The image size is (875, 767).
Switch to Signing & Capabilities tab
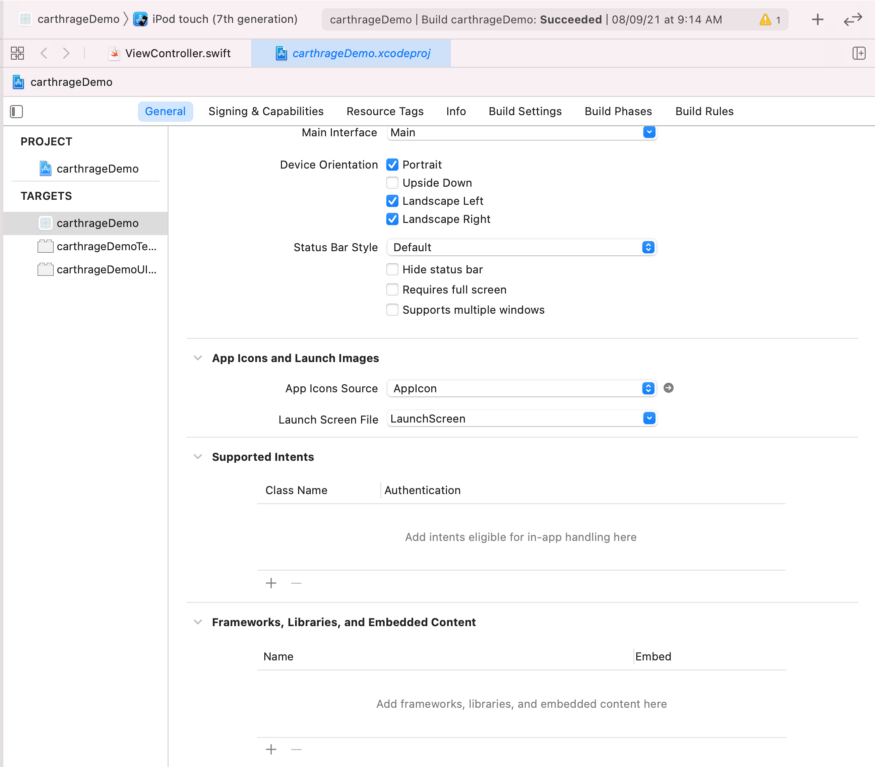pyautogui.click(x=266, y=111)
